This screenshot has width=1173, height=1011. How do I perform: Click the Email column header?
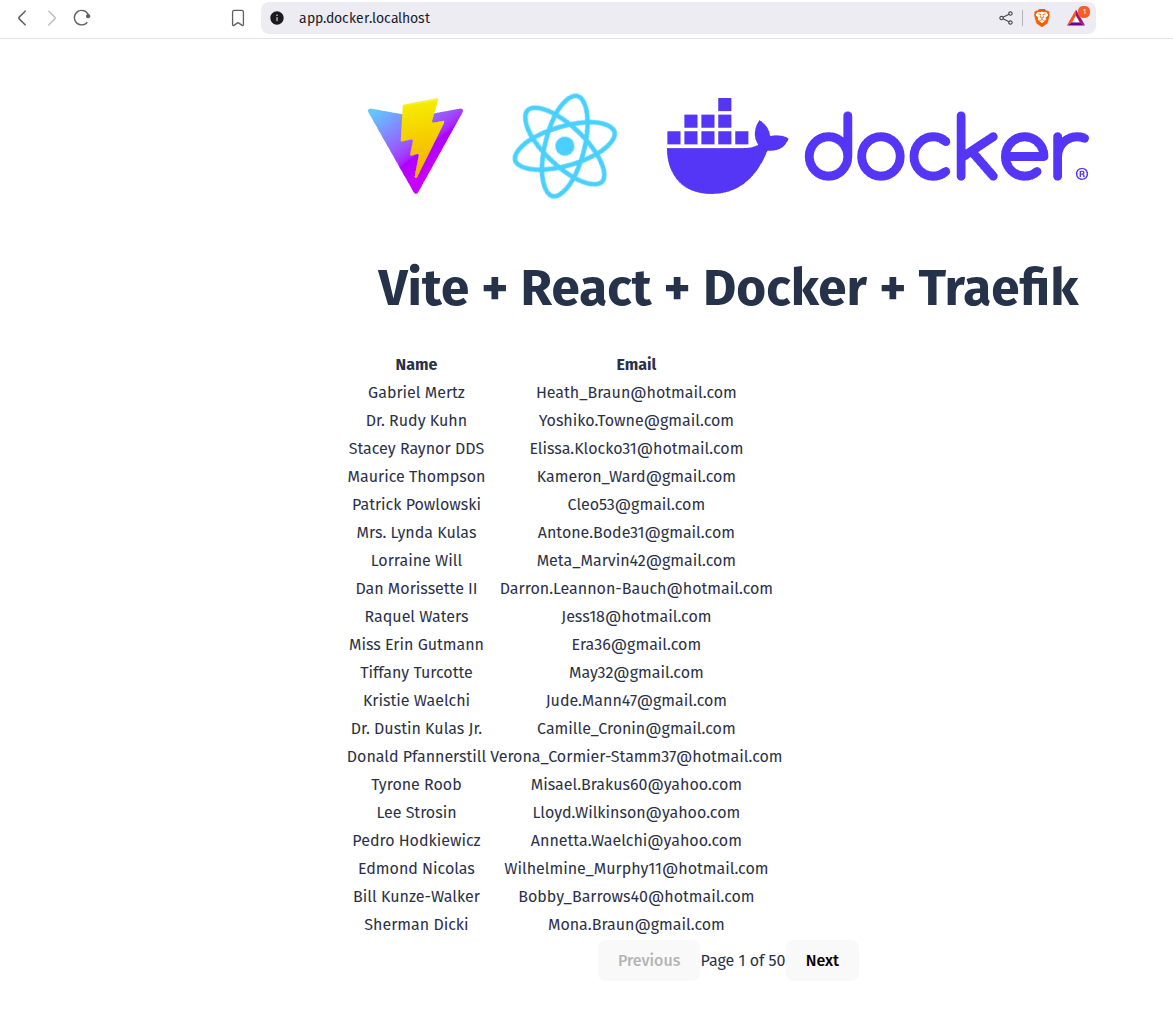636,364
